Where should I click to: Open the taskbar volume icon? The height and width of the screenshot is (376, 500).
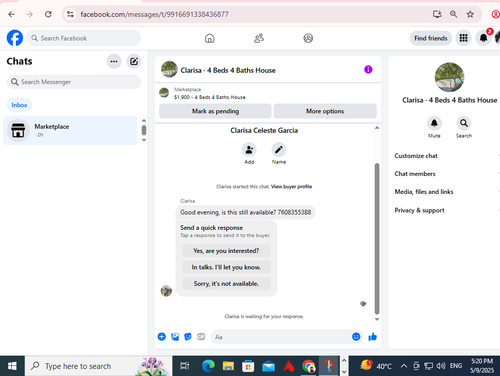click(x=441, y=366)
